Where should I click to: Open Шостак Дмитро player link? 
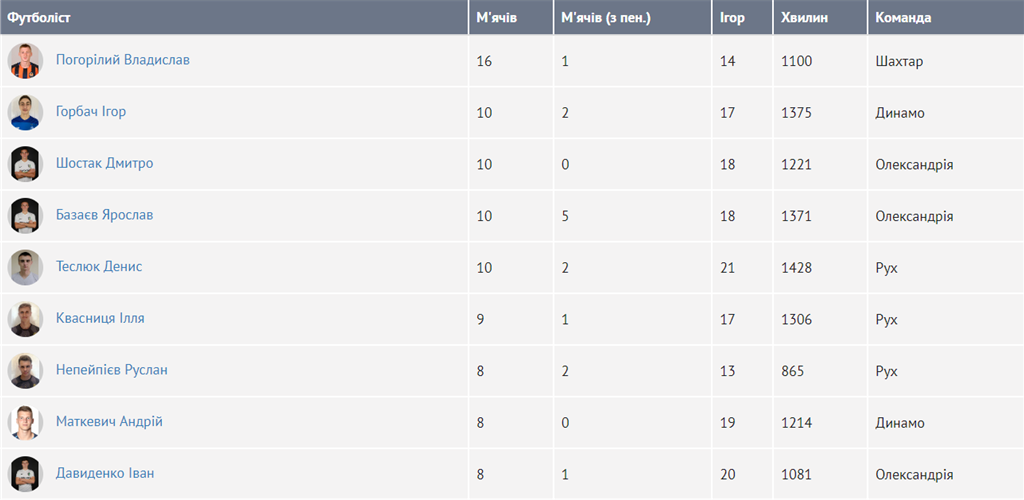coord(105,163)
